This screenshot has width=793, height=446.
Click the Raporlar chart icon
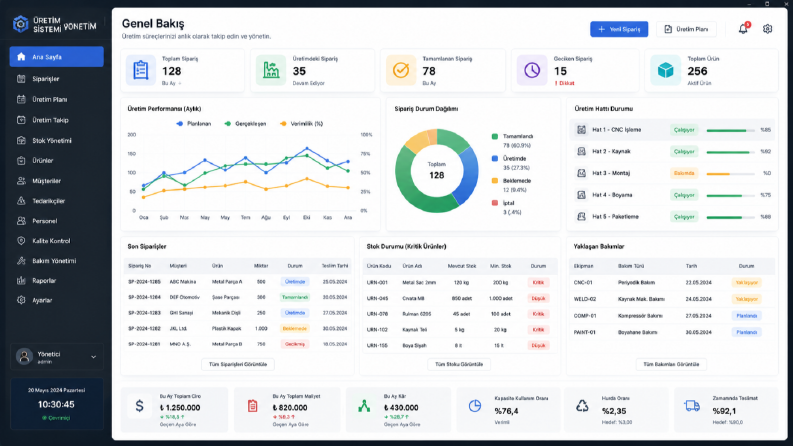(21, 280)
